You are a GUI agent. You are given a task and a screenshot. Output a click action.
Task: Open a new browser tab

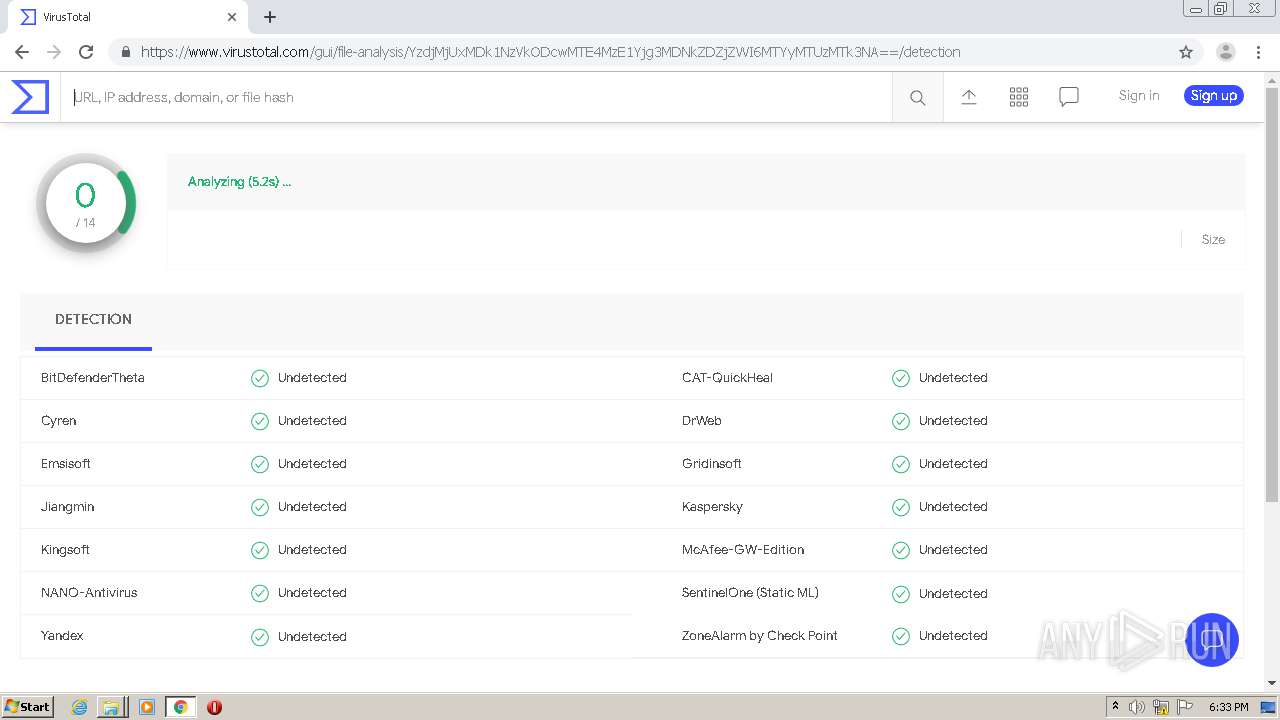pyautogui.click(x=270, y=17)
